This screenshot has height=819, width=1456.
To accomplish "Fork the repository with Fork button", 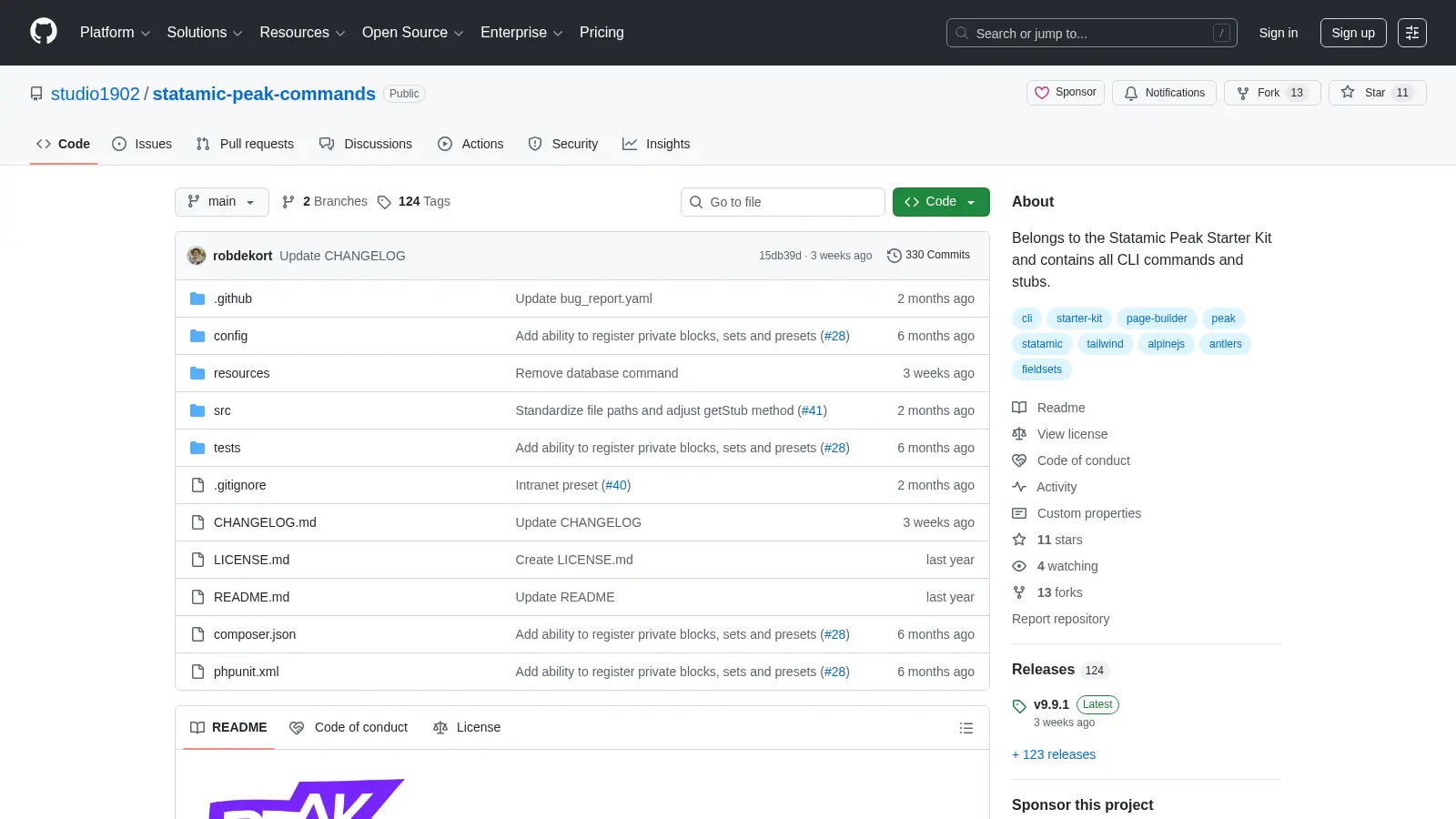I will click(1272, 93).
